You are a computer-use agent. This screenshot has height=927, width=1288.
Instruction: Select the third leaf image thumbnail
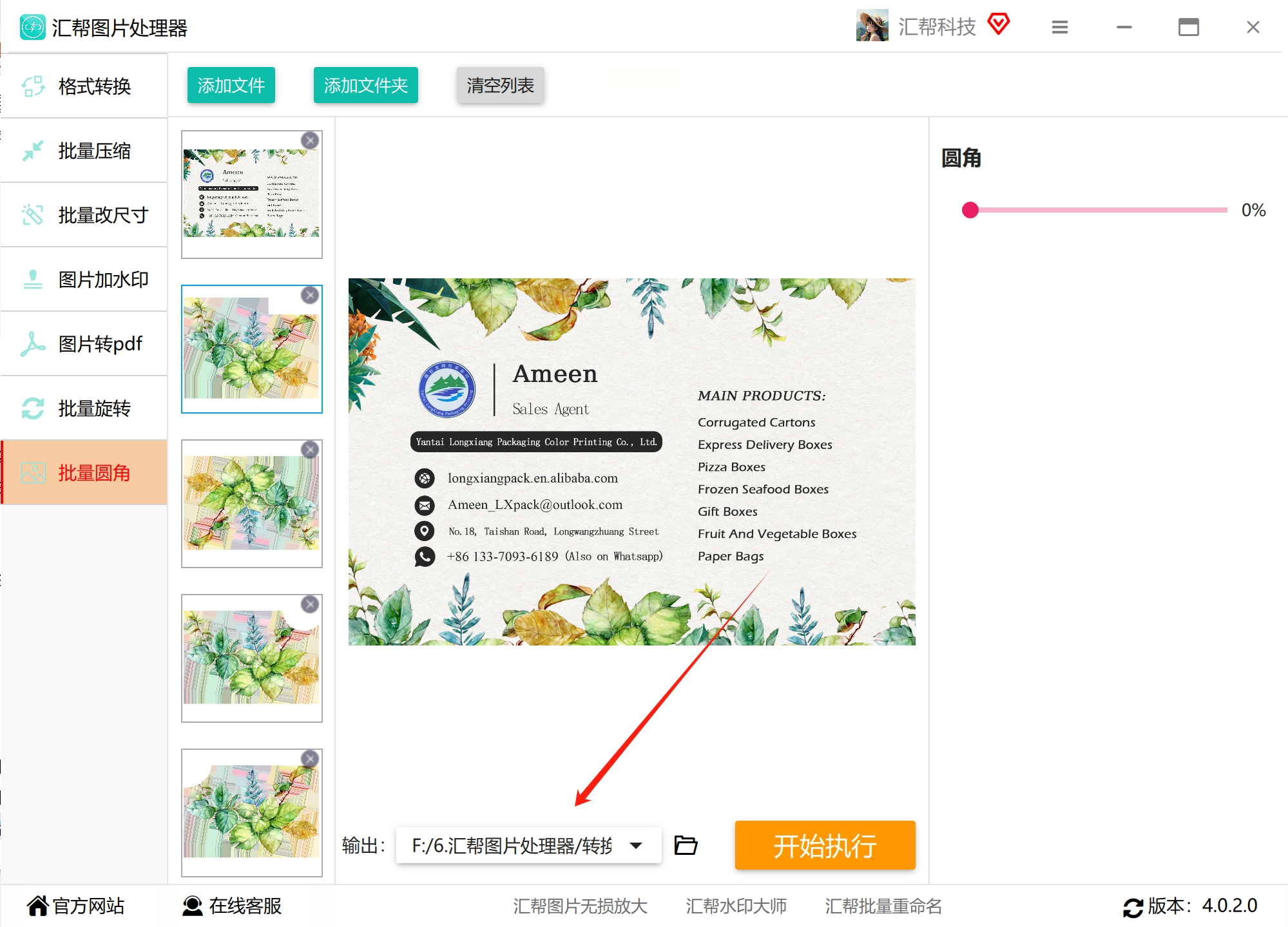[x=251, y=502]
